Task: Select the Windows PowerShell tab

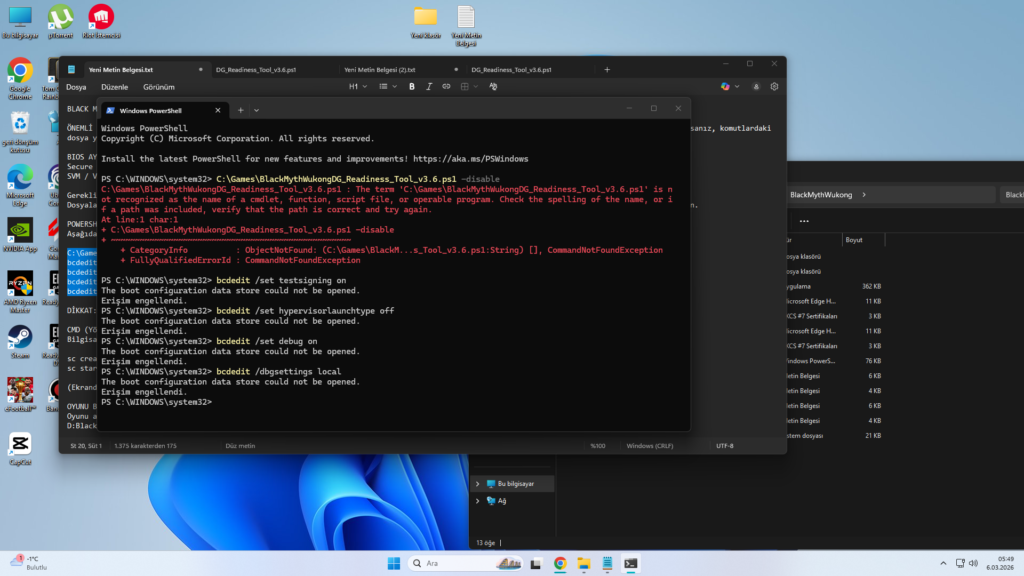Action: [163, 110]
